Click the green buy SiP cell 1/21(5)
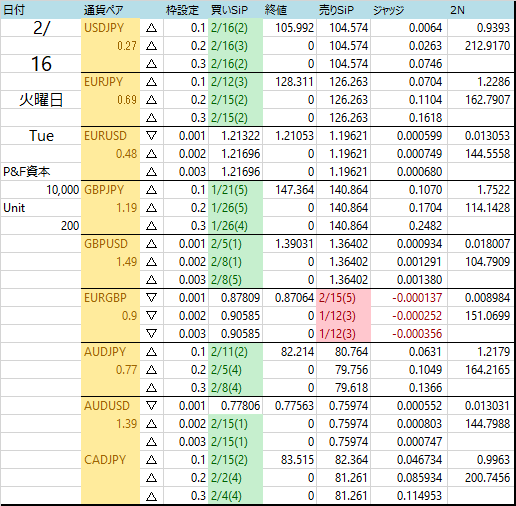Screen dimensions: 516x506 tap(235, 190)
